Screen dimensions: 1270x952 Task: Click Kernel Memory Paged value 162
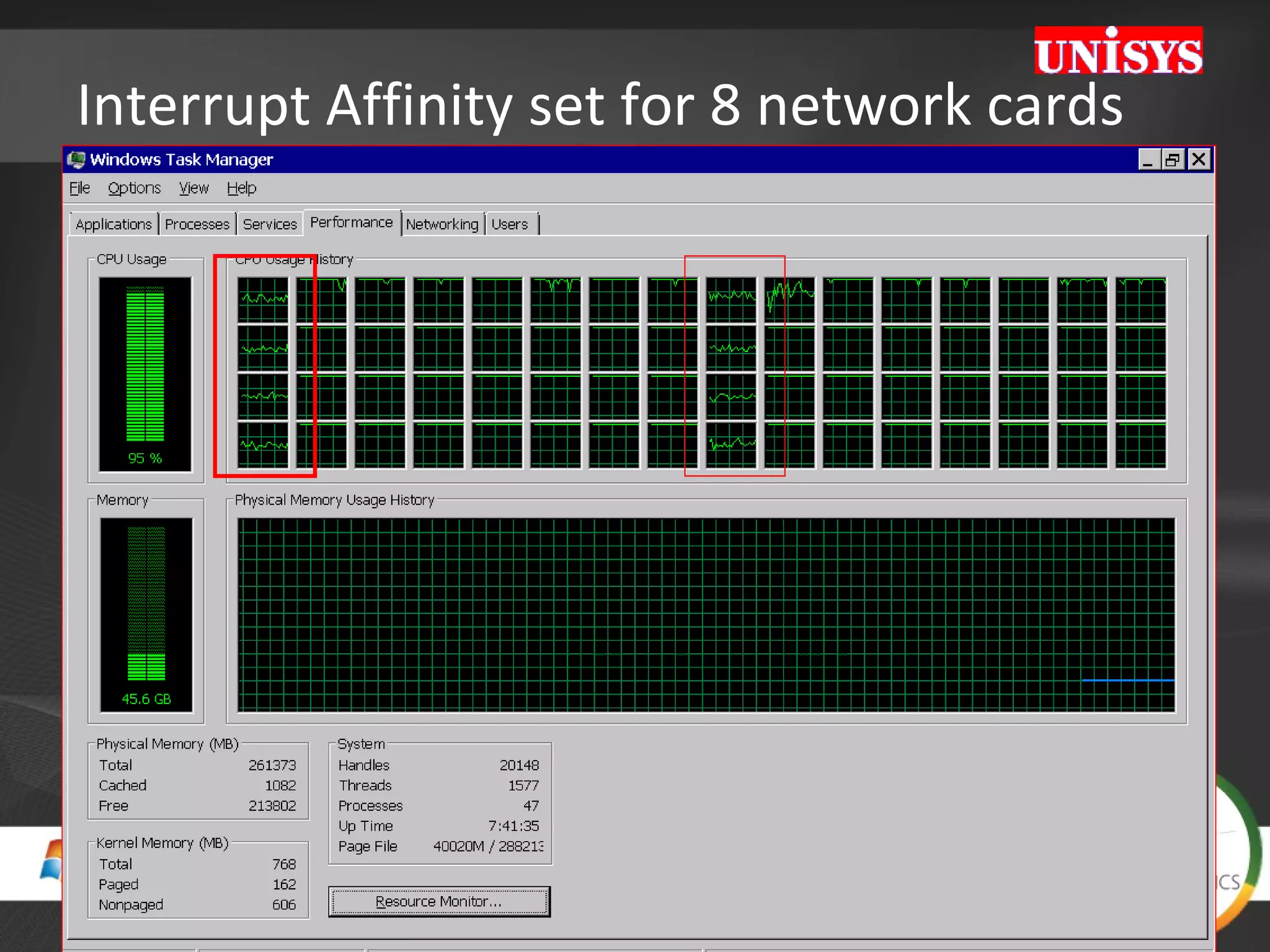[284, 884]
